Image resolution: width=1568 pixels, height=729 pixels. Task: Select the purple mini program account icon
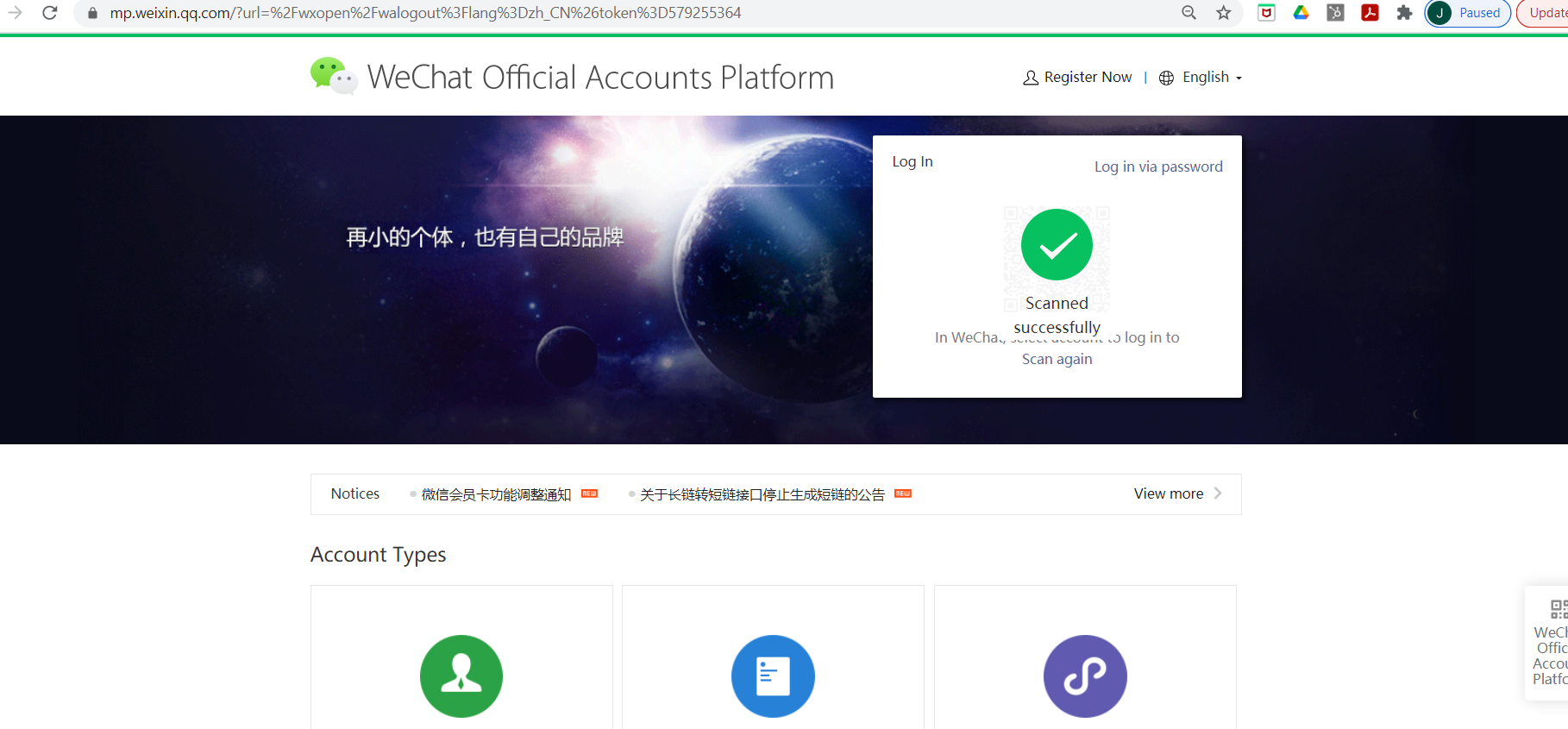click(1085, 676)
